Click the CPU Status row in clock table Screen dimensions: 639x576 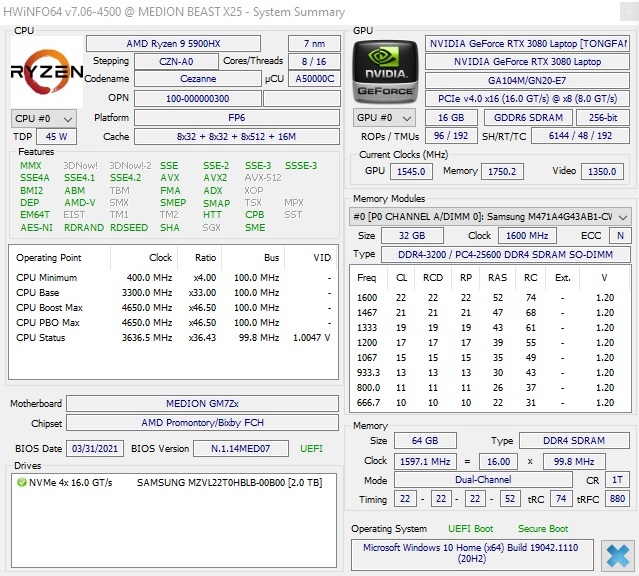click(170, 338)
